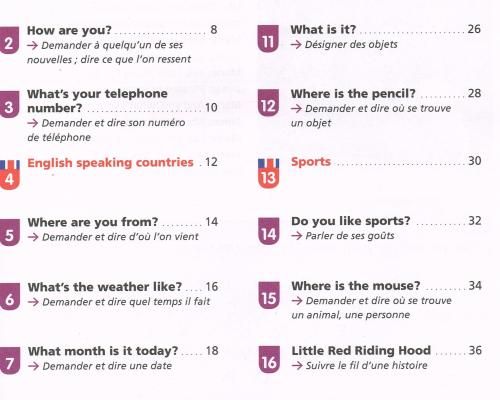This screenshot has width=500, height=400.
Task: Click the purple number 12 badge
Action: pos(268,103)
